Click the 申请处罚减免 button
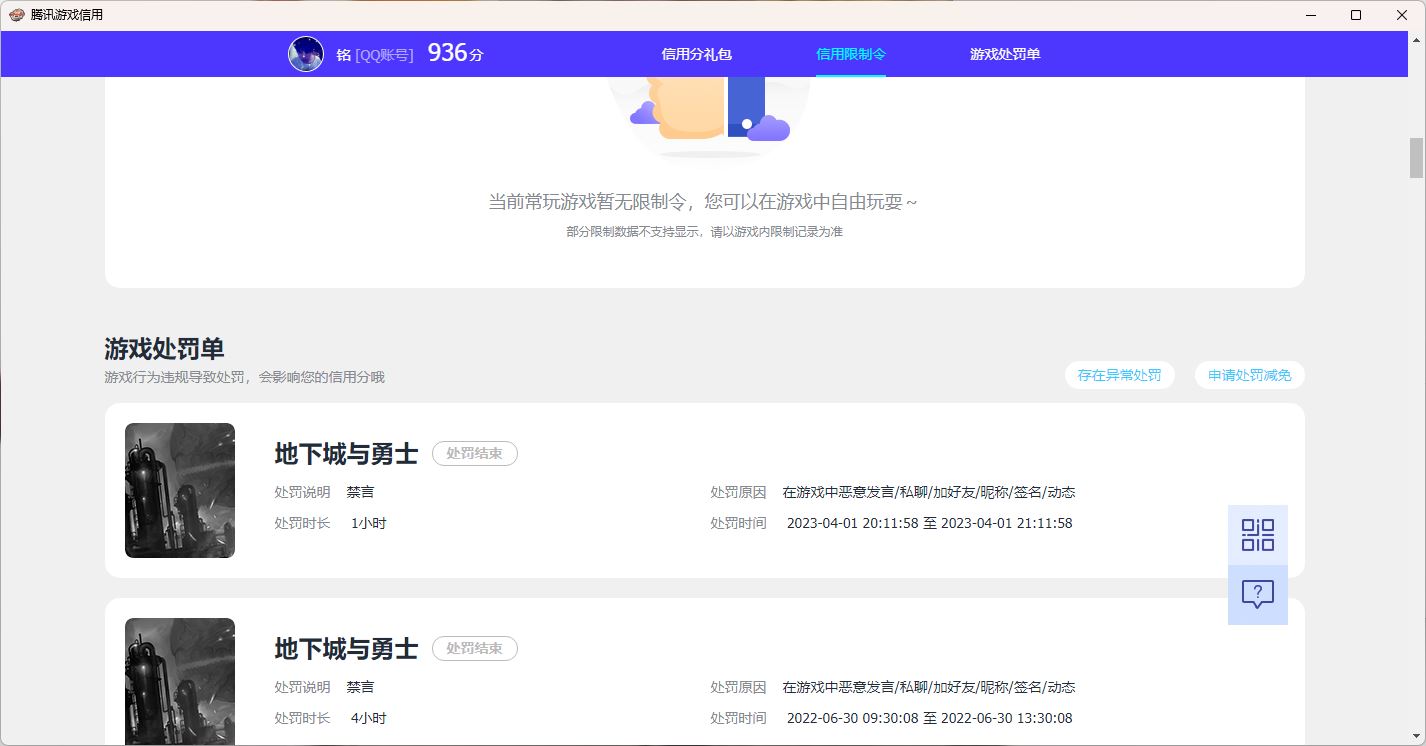 (x=1249, y=376)
